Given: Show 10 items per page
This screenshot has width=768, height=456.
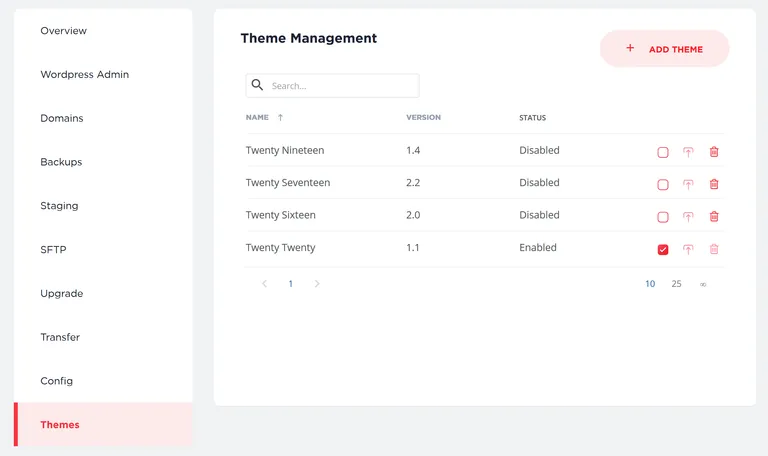Looking at the screenshot, I should click(x=650, y=284).
